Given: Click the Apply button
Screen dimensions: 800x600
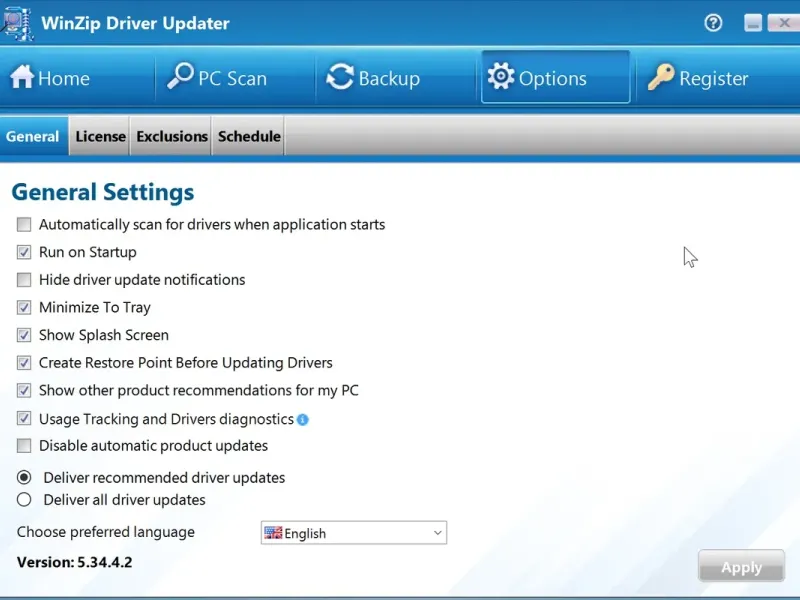Looking at the screenshot, I should (741, 566).
